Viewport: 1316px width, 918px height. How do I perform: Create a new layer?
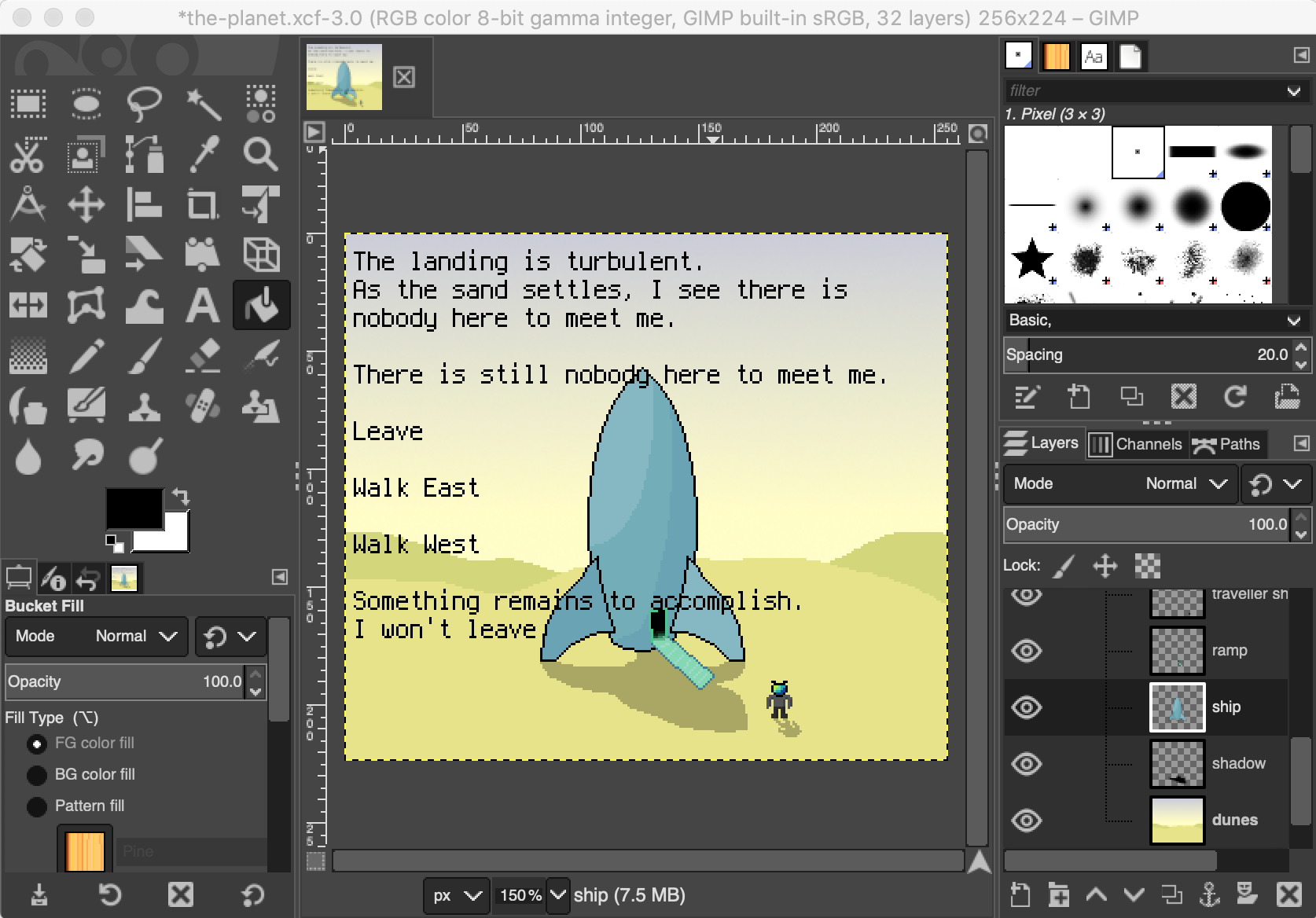(1020, 894)
